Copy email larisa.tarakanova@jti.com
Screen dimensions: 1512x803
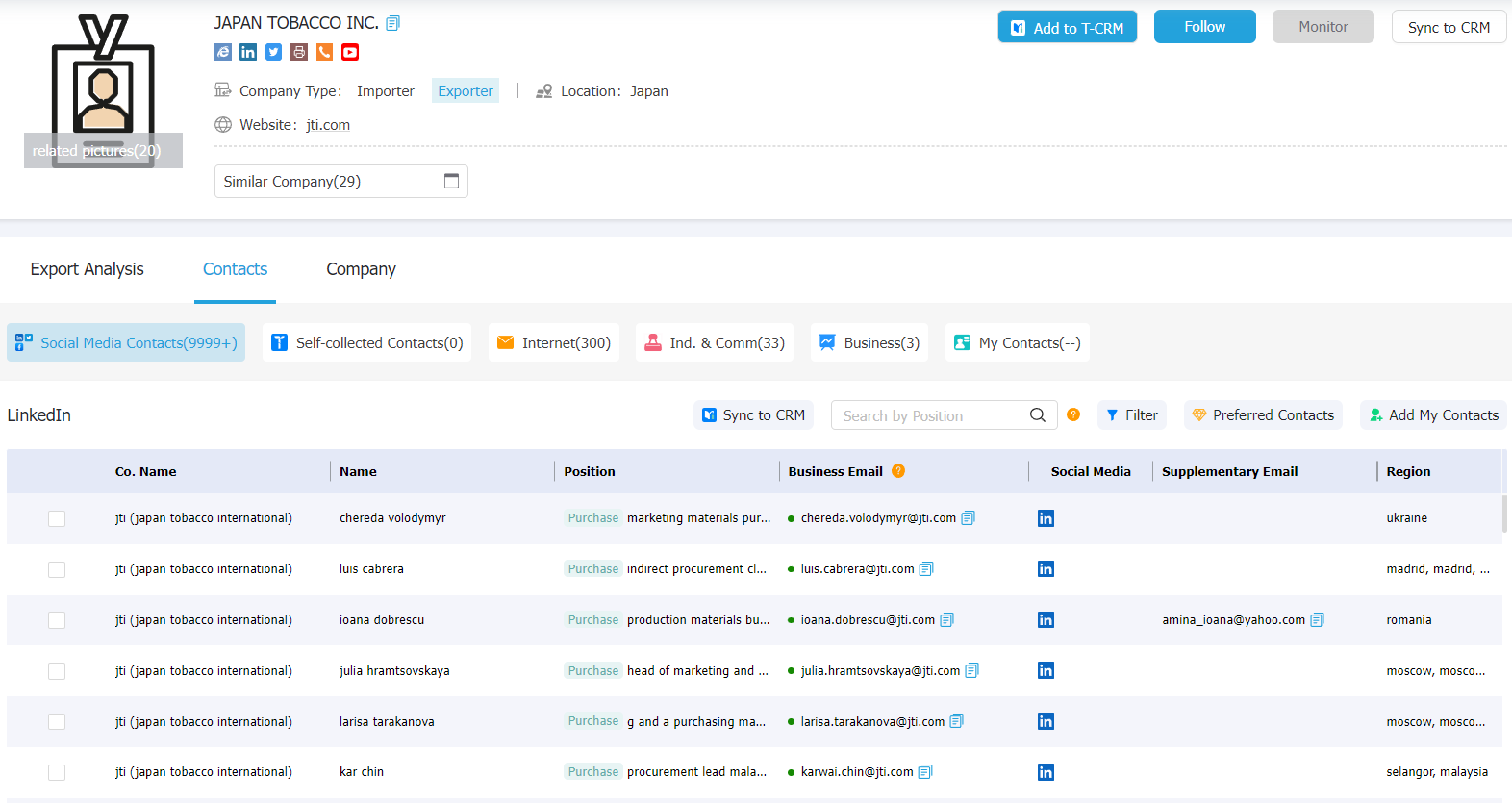pos(956,721)
